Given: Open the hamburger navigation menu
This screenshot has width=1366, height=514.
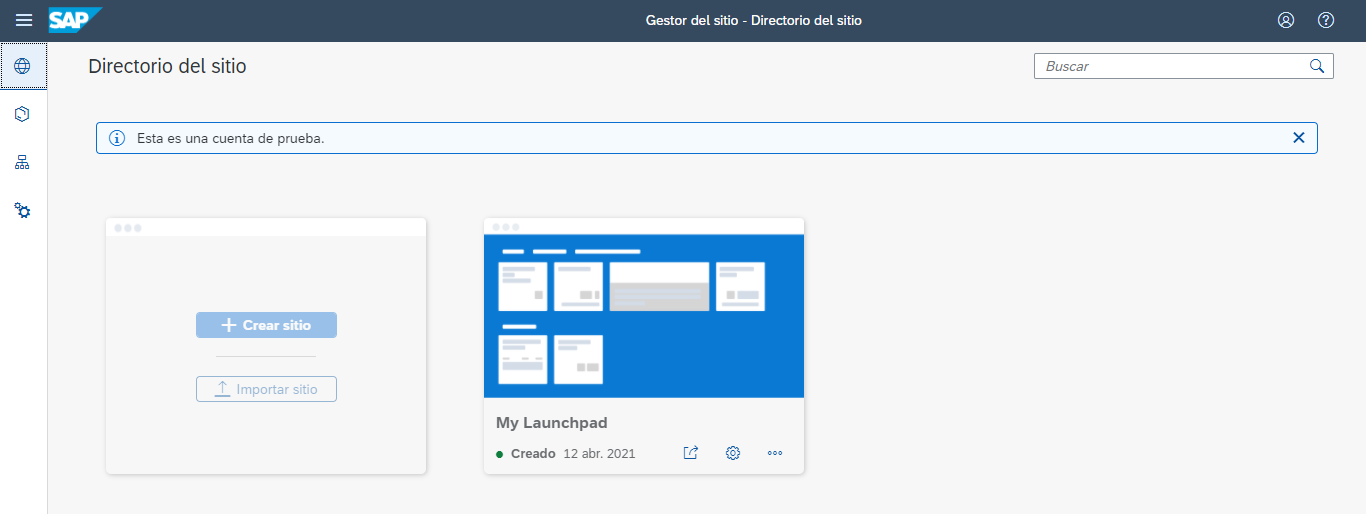Looking at the screenshot, I should [24, 20].
